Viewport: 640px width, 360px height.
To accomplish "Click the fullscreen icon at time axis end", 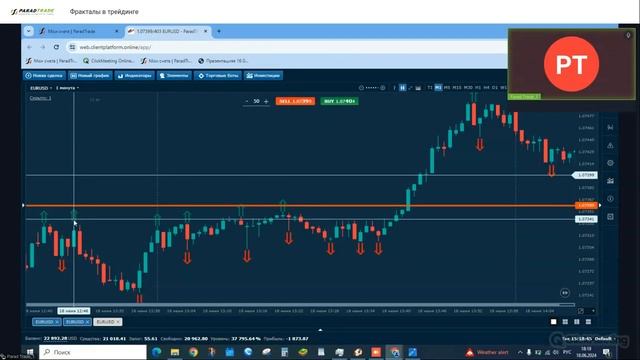I will point(581,311).
